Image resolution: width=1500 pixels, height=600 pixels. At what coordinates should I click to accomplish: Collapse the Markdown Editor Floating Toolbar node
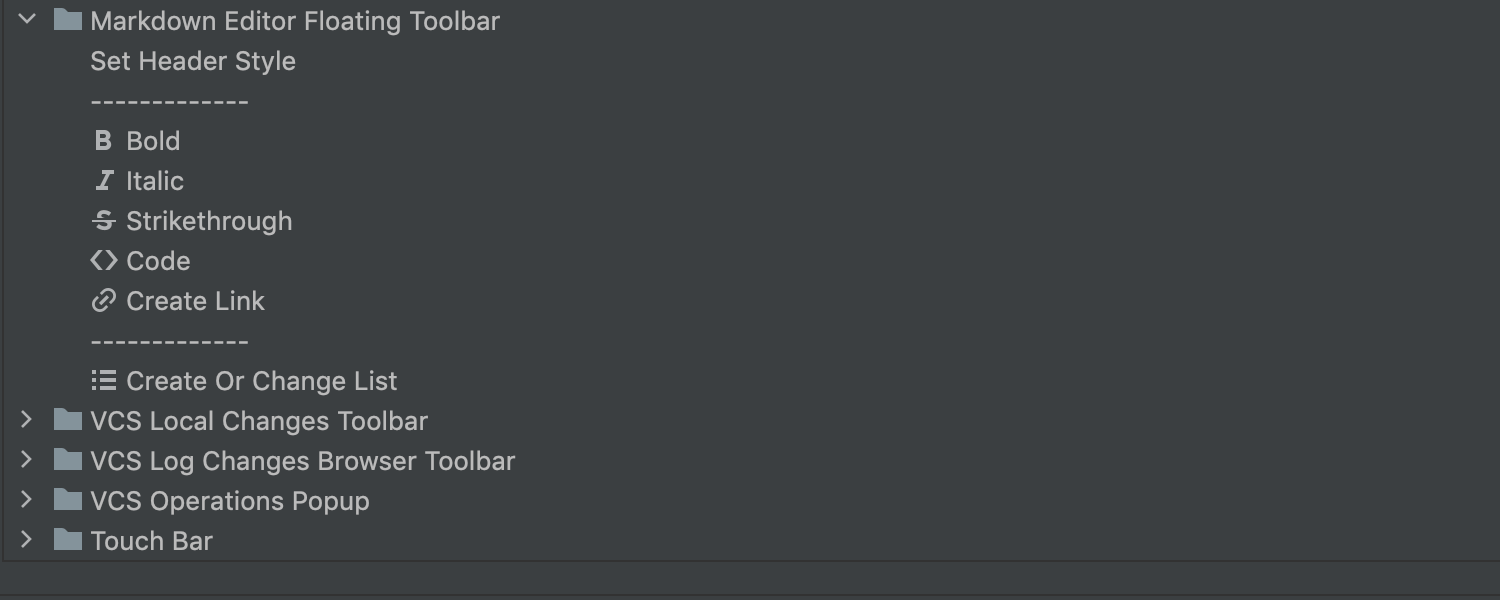pyautogui.click(x=27, y=20)
